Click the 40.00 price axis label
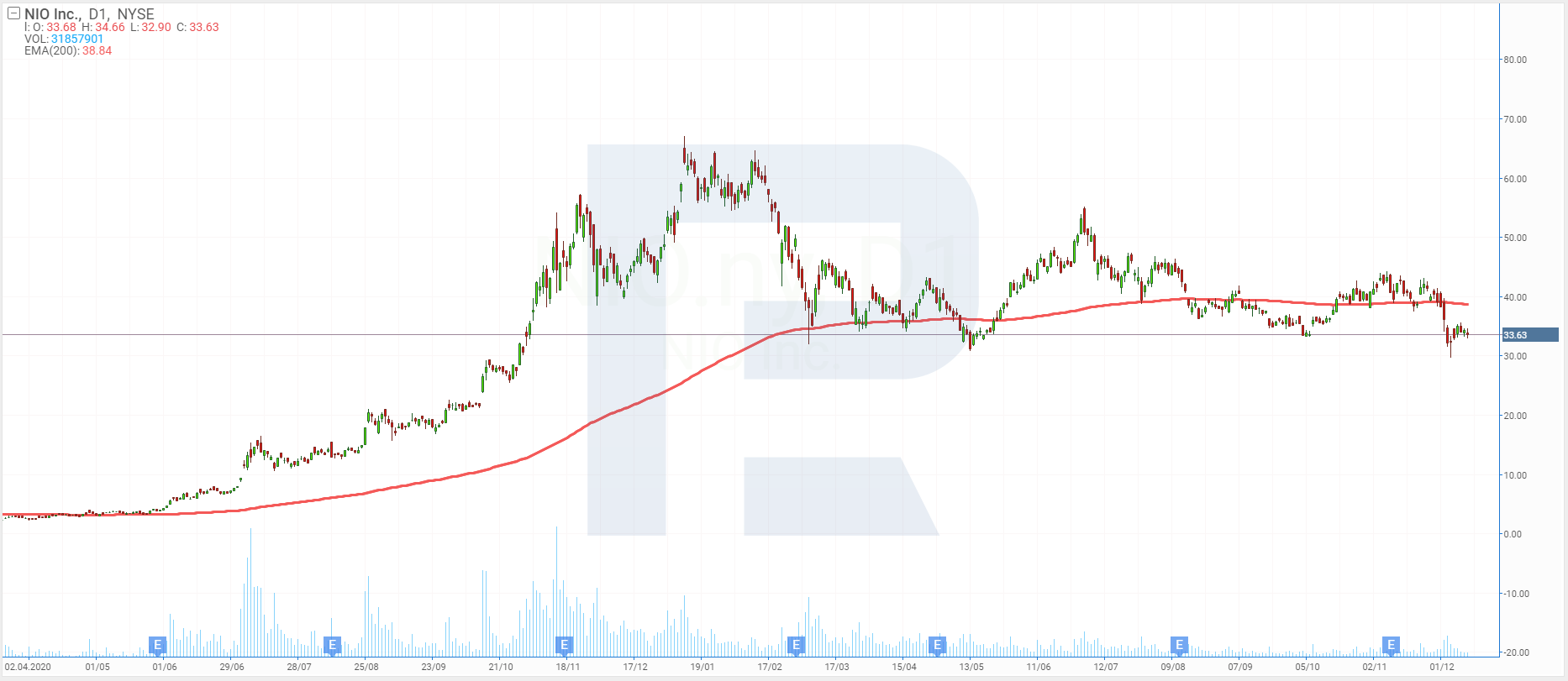Viewport: 1568px width, 681px height. [x=1515, y=297]
